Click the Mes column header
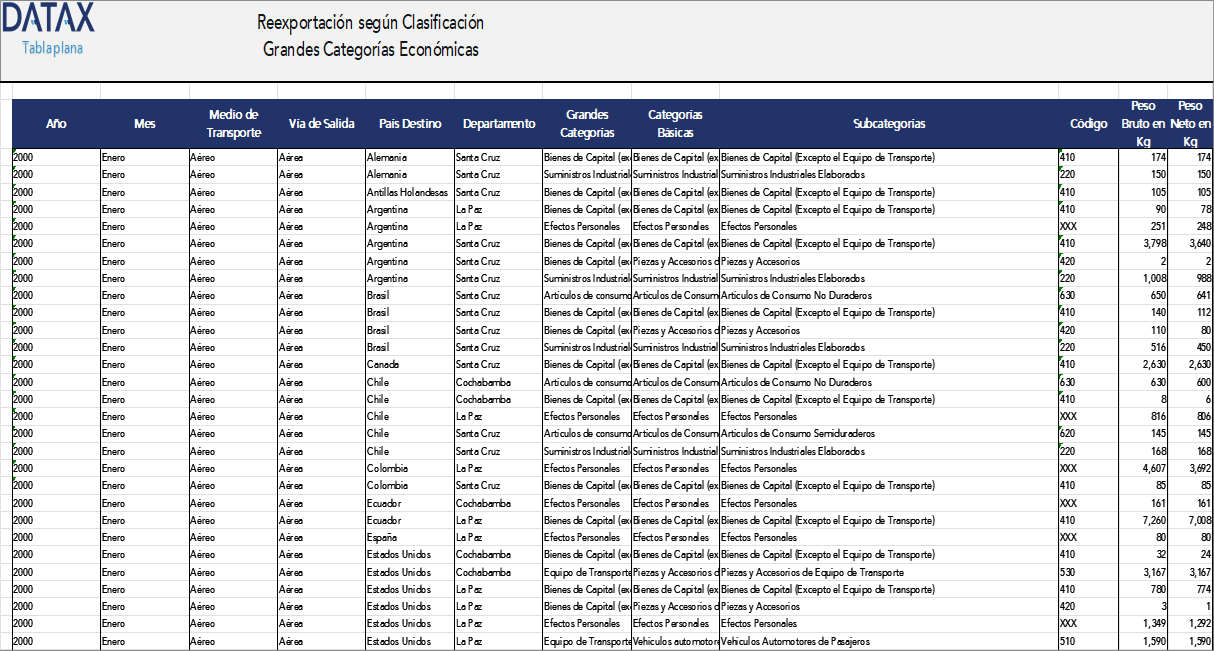The height and width of the screenshot is (651, 1214). [x=145, y=124]
